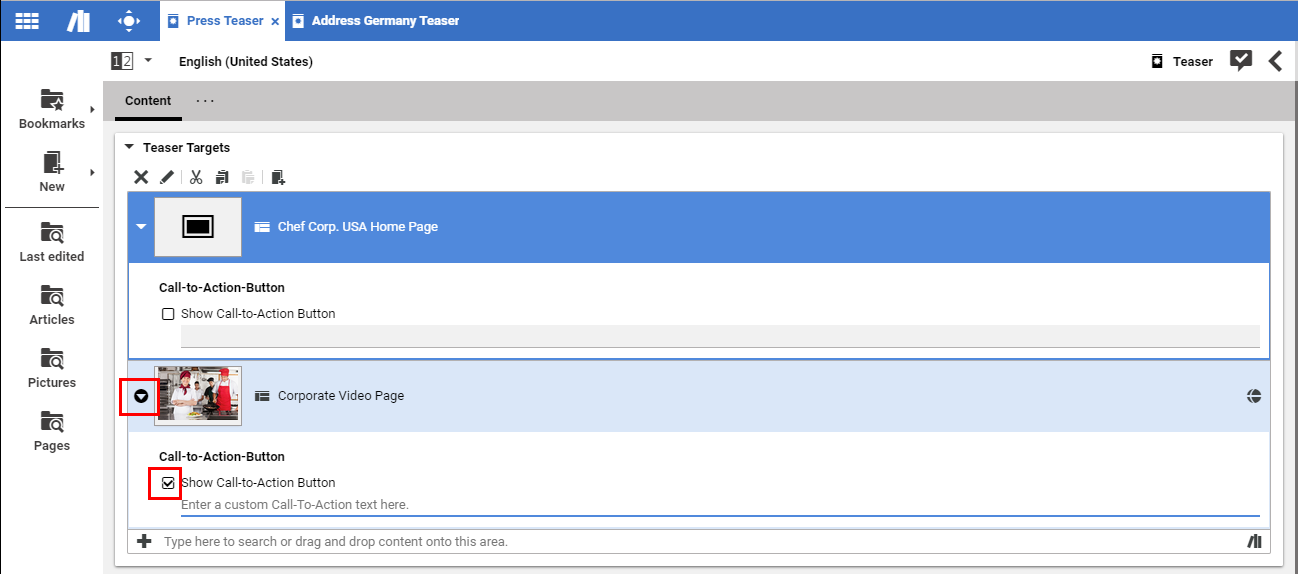The height and width of the screenshot is (574, 1298).
Task: Close the Press Teaser tab
Action: [x=275, y=21]
